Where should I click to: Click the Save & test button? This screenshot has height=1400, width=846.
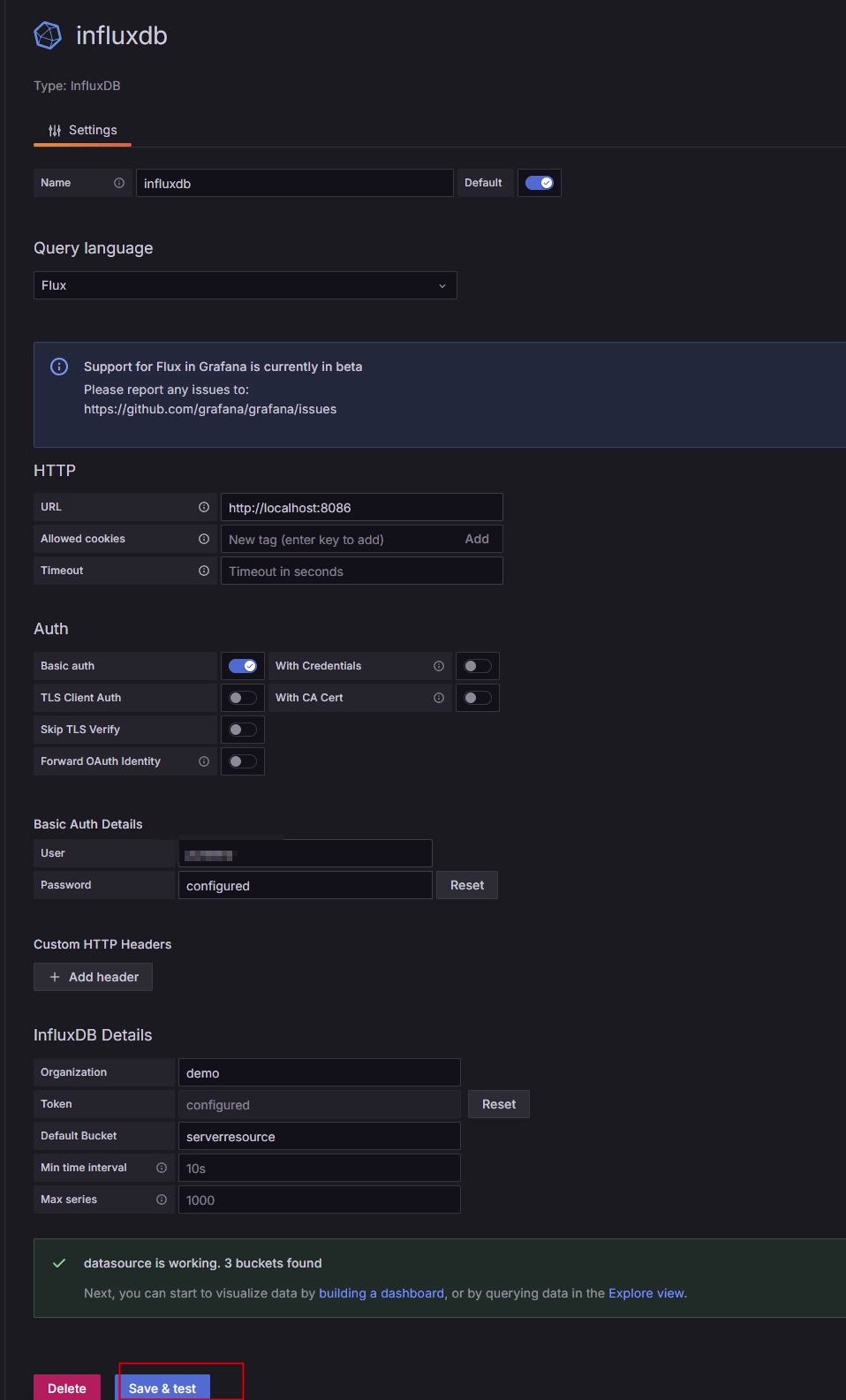[x=162, y=1388]
